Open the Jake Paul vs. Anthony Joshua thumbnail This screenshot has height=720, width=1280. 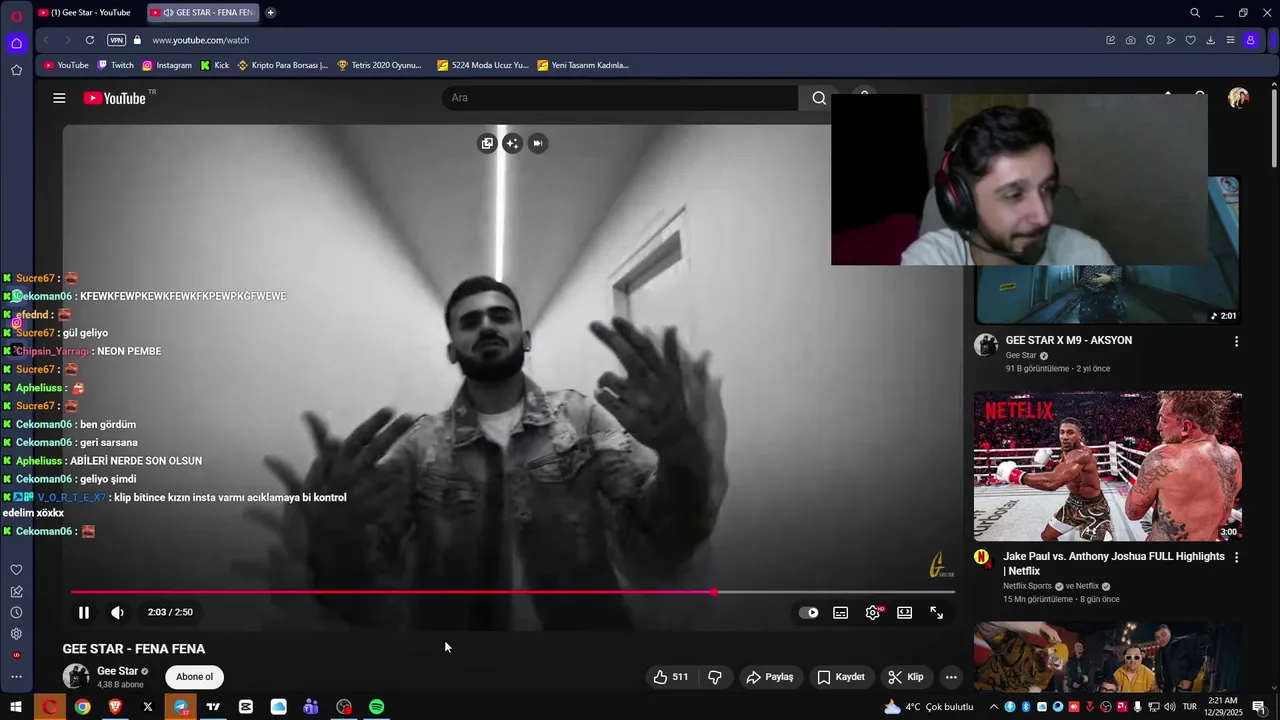coord(1108,466)
